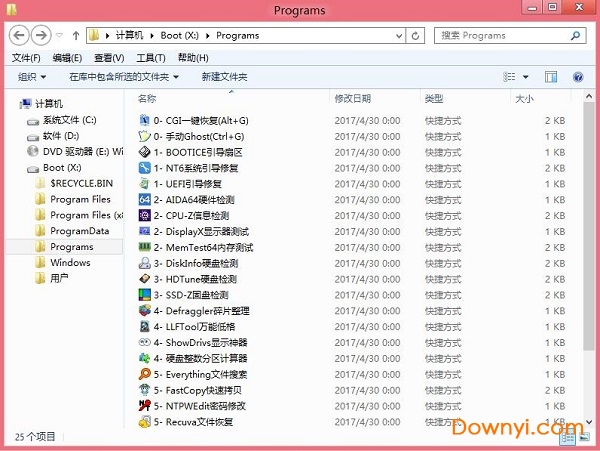Click the search magnifier icon
This screenshot has width=600, height=451.
point(575,36)
